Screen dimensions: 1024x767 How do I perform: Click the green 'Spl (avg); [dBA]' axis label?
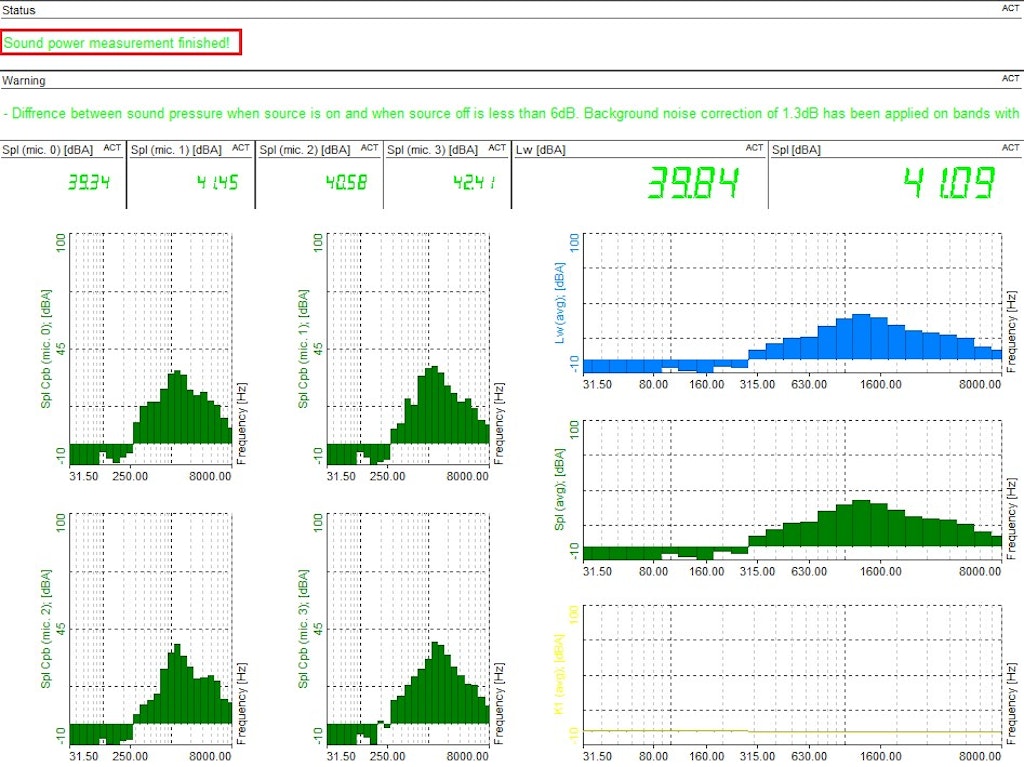[560, 489]
